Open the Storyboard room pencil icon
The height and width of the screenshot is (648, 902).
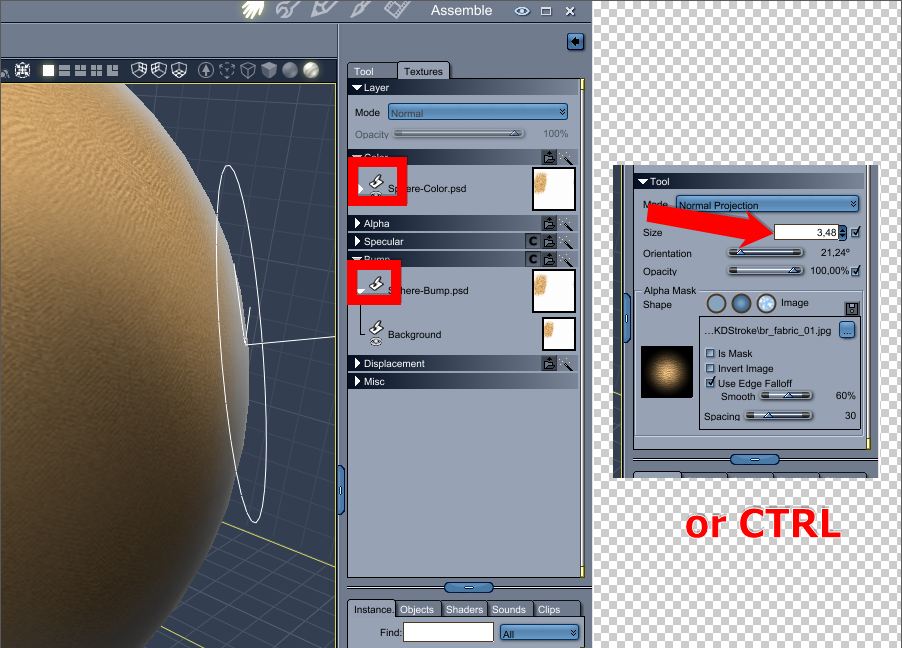[x=324, y=9]
